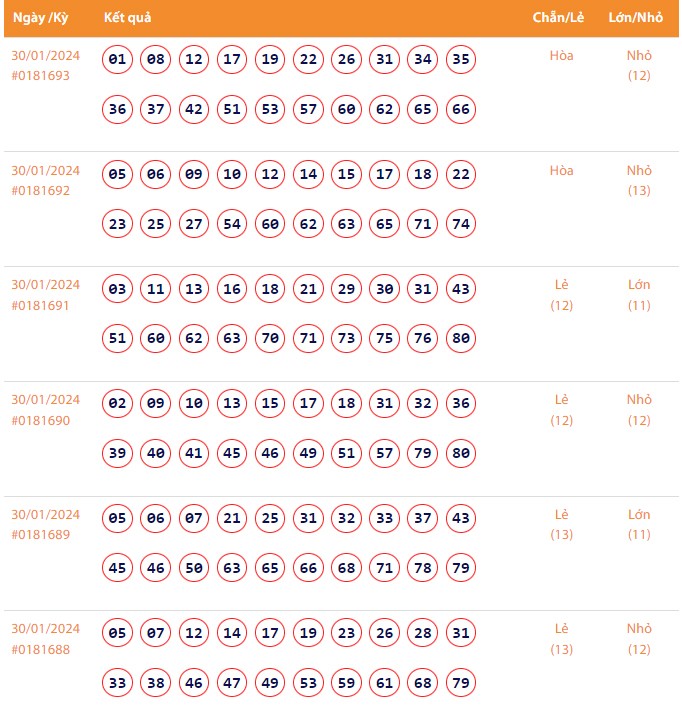Select ball 78 in draw #0181689

point(422,568)
